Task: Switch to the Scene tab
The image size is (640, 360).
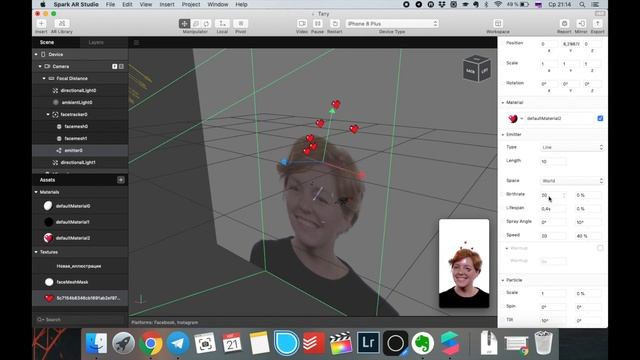Action: point(47,42)
